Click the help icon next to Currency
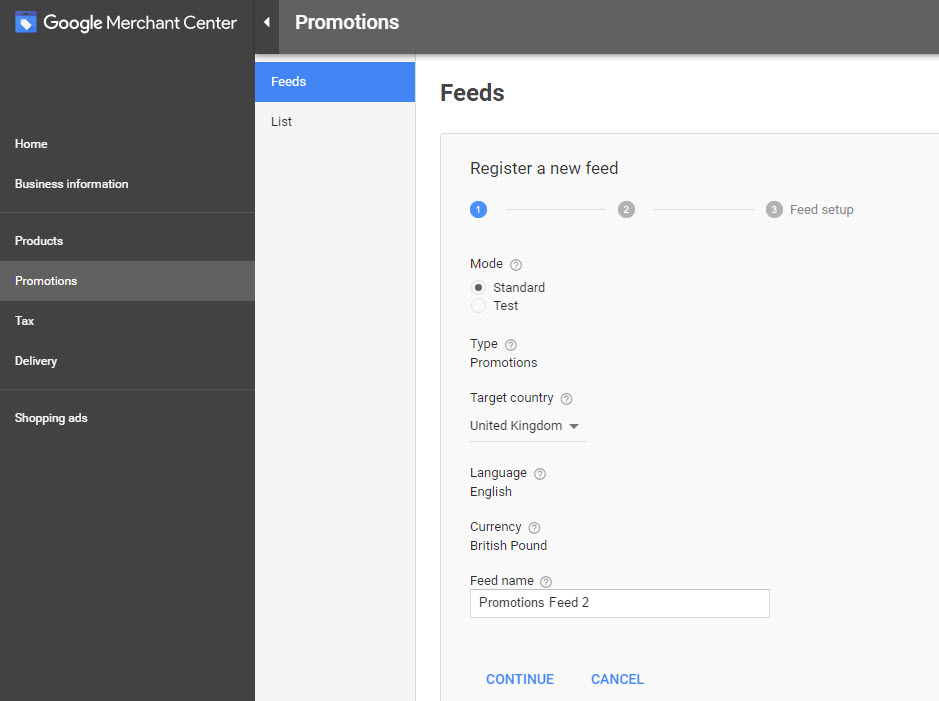Viewport: 939px width, 701px height. tap(534, 528)
